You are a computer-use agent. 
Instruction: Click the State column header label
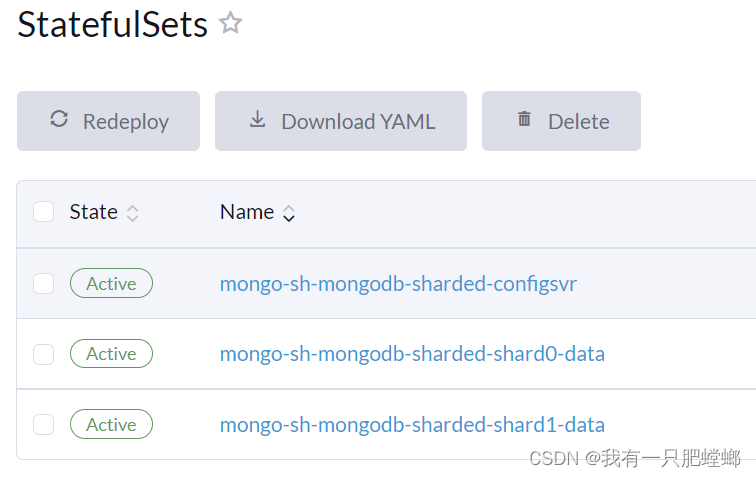[x=93, y=212]
